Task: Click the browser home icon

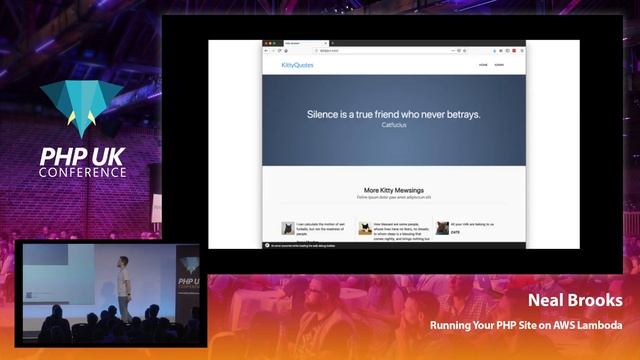Action: (x=286, y=51)
